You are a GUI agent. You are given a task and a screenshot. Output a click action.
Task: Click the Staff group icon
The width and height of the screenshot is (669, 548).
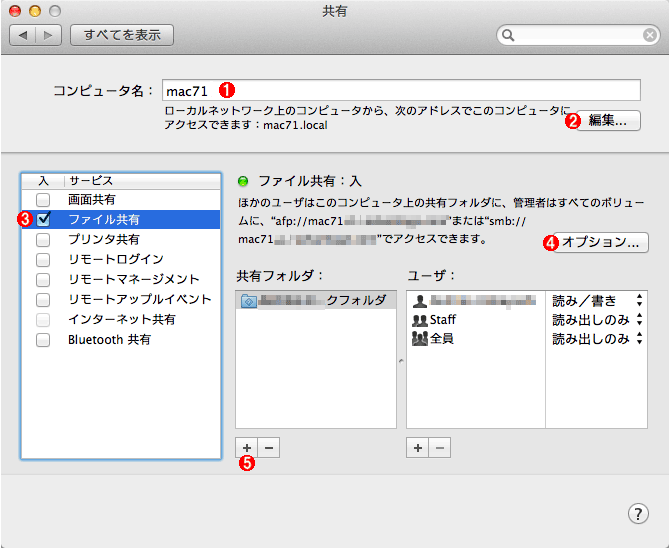tap(420, 320)
